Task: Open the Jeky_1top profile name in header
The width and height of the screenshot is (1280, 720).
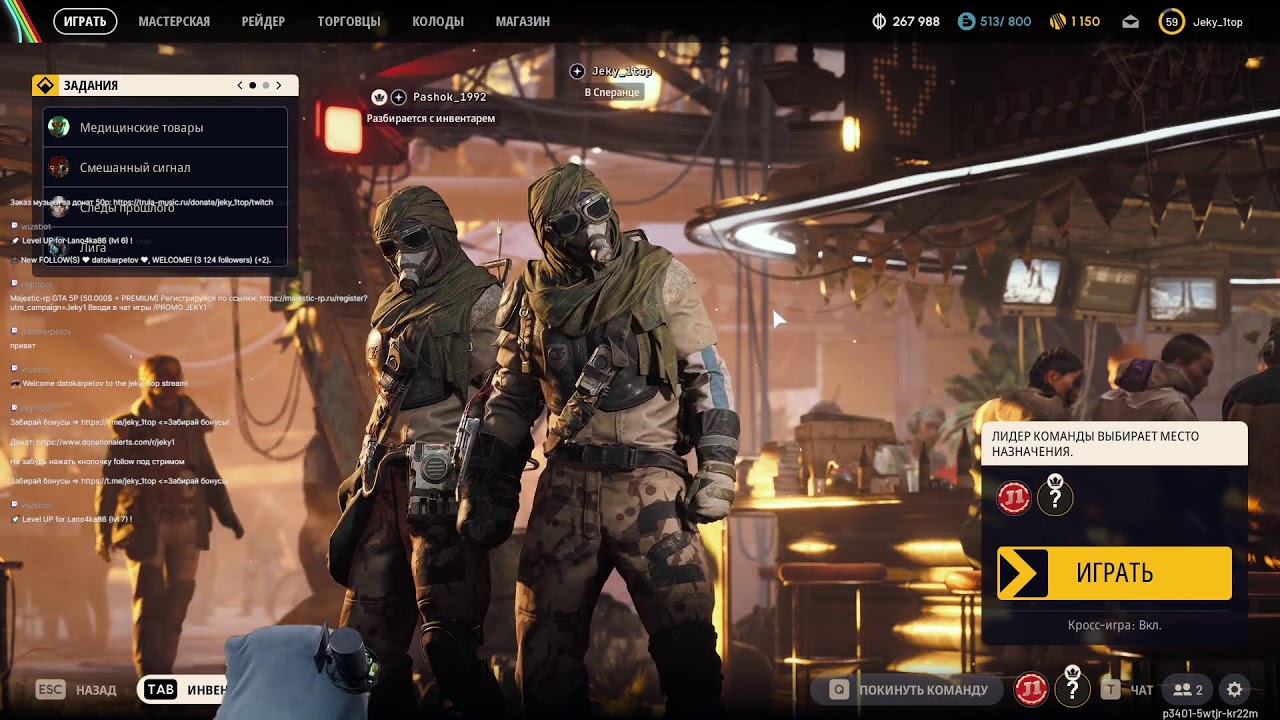Action: coord(1217,22)
